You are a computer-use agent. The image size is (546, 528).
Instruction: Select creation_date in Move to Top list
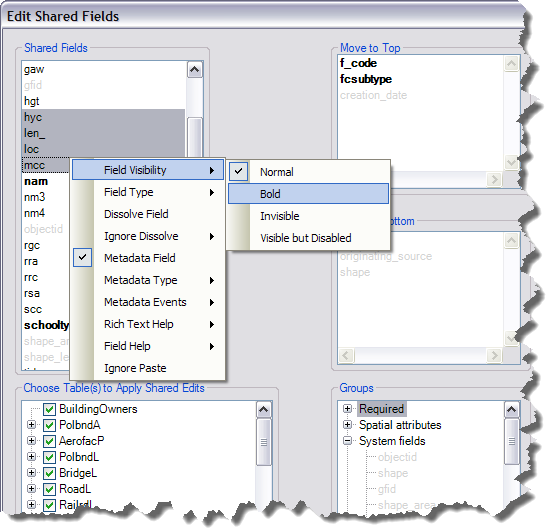click(x=373, y=95)
